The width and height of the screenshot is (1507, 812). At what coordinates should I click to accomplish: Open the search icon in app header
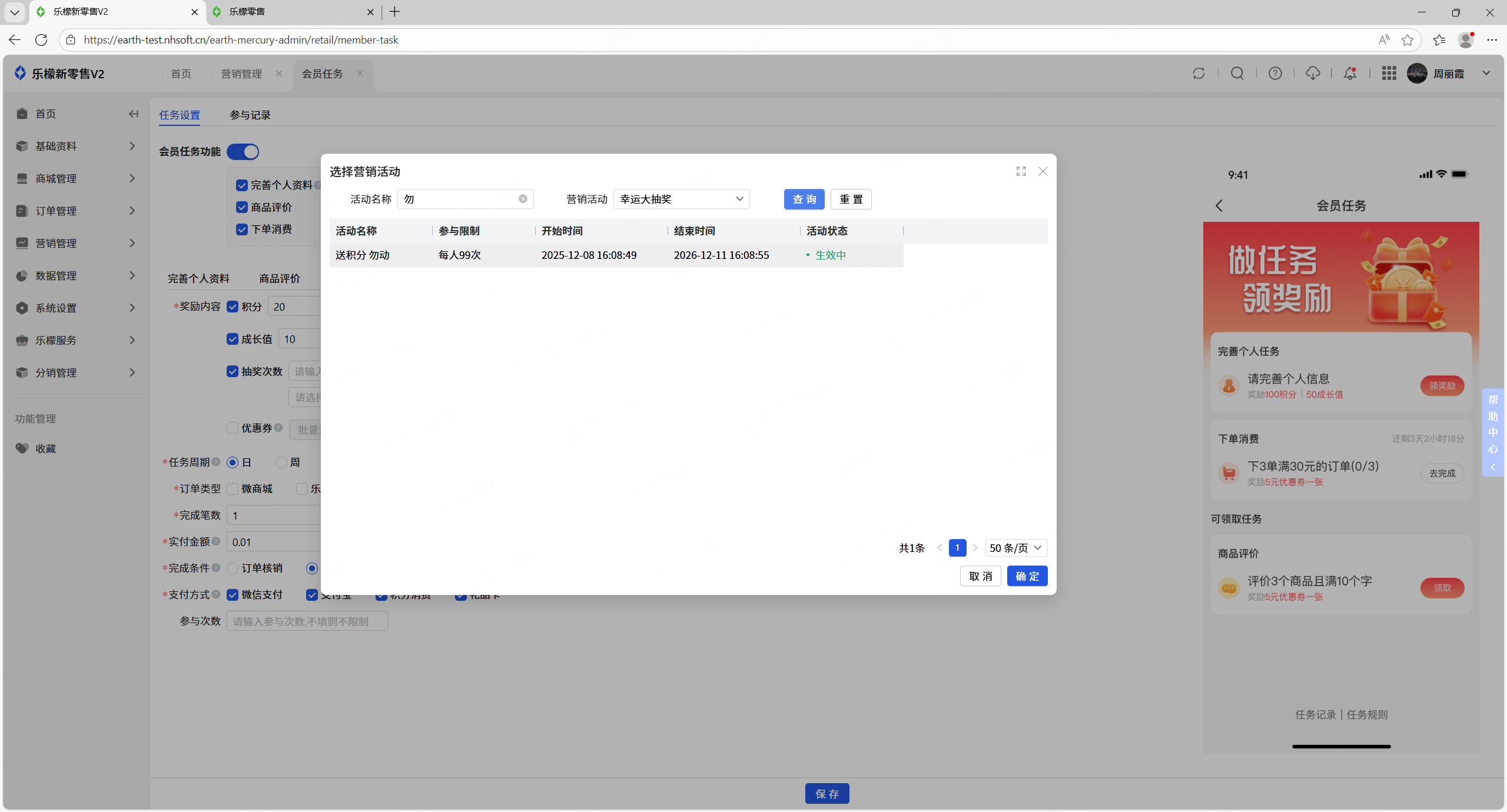1237,74
